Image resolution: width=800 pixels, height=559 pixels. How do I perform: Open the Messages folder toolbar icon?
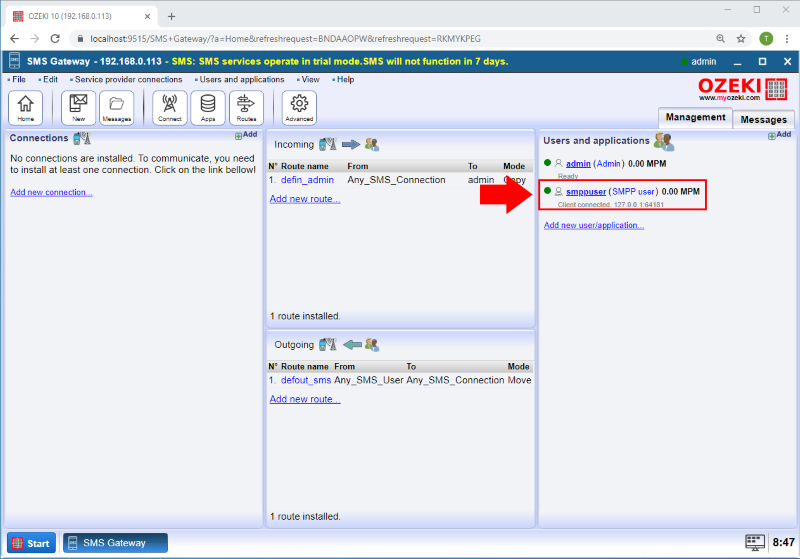[116, 108]
